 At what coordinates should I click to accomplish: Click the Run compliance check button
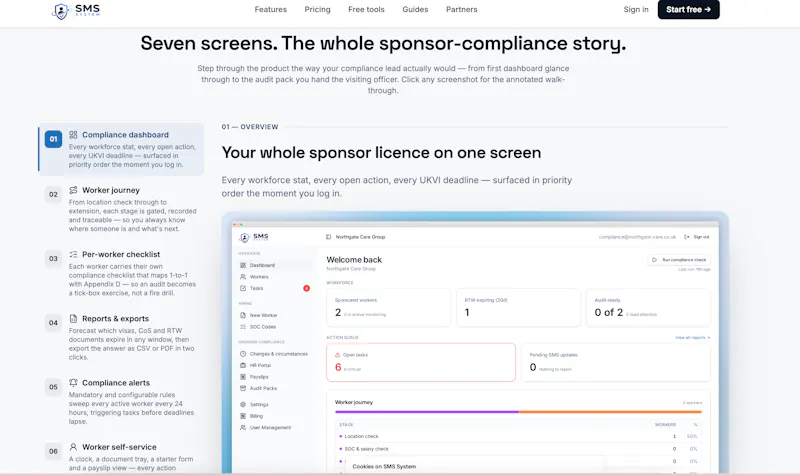coord(679,260)
